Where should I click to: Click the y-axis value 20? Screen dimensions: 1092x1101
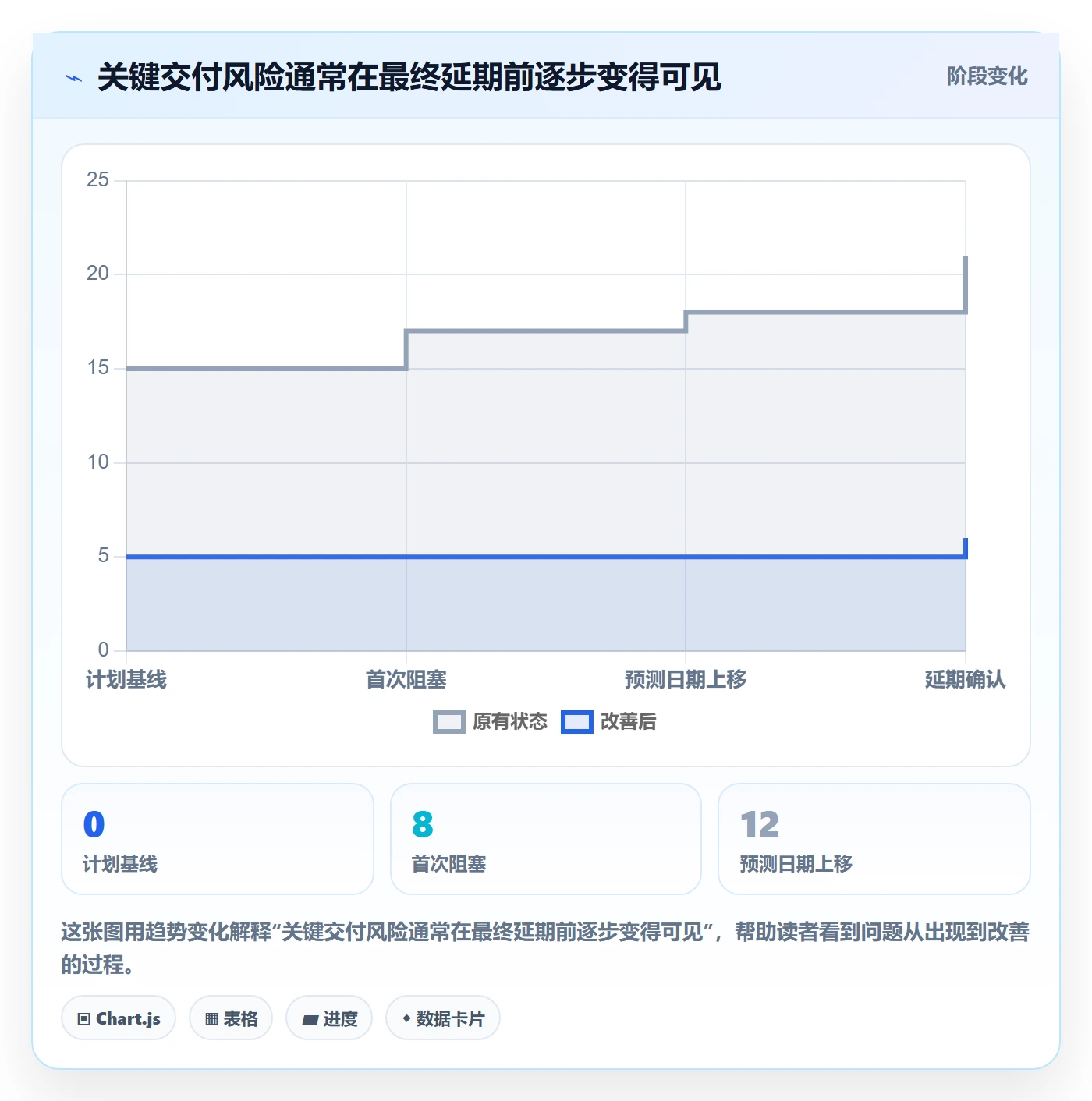coord(97,274)
